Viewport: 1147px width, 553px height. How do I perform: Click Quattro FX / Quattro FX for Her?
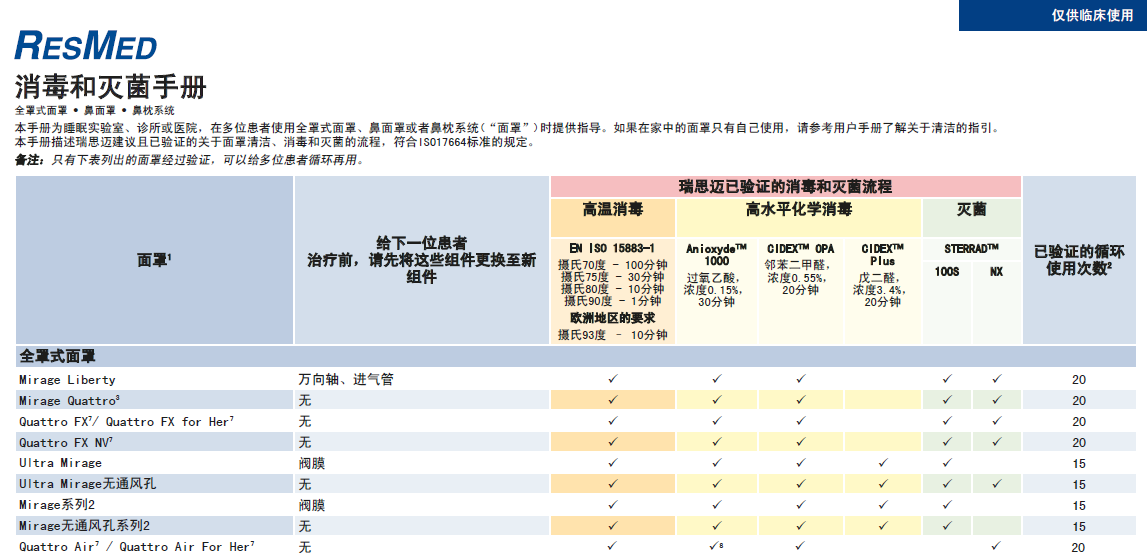click(x=127, y=422)
